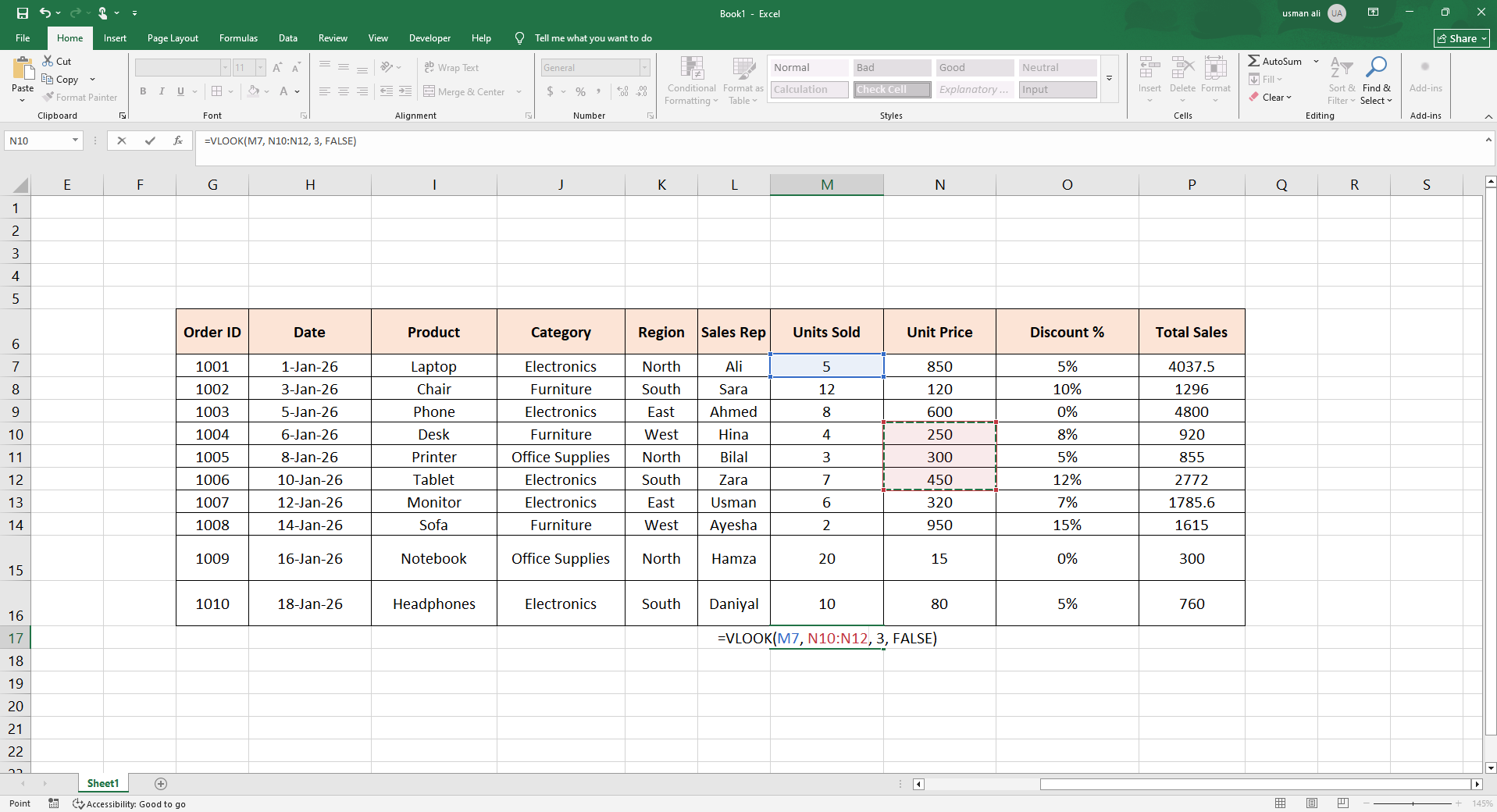Collapse the ribbon with the chevron
This screenshot has width=1497, height=812.
pos(1488,116)
